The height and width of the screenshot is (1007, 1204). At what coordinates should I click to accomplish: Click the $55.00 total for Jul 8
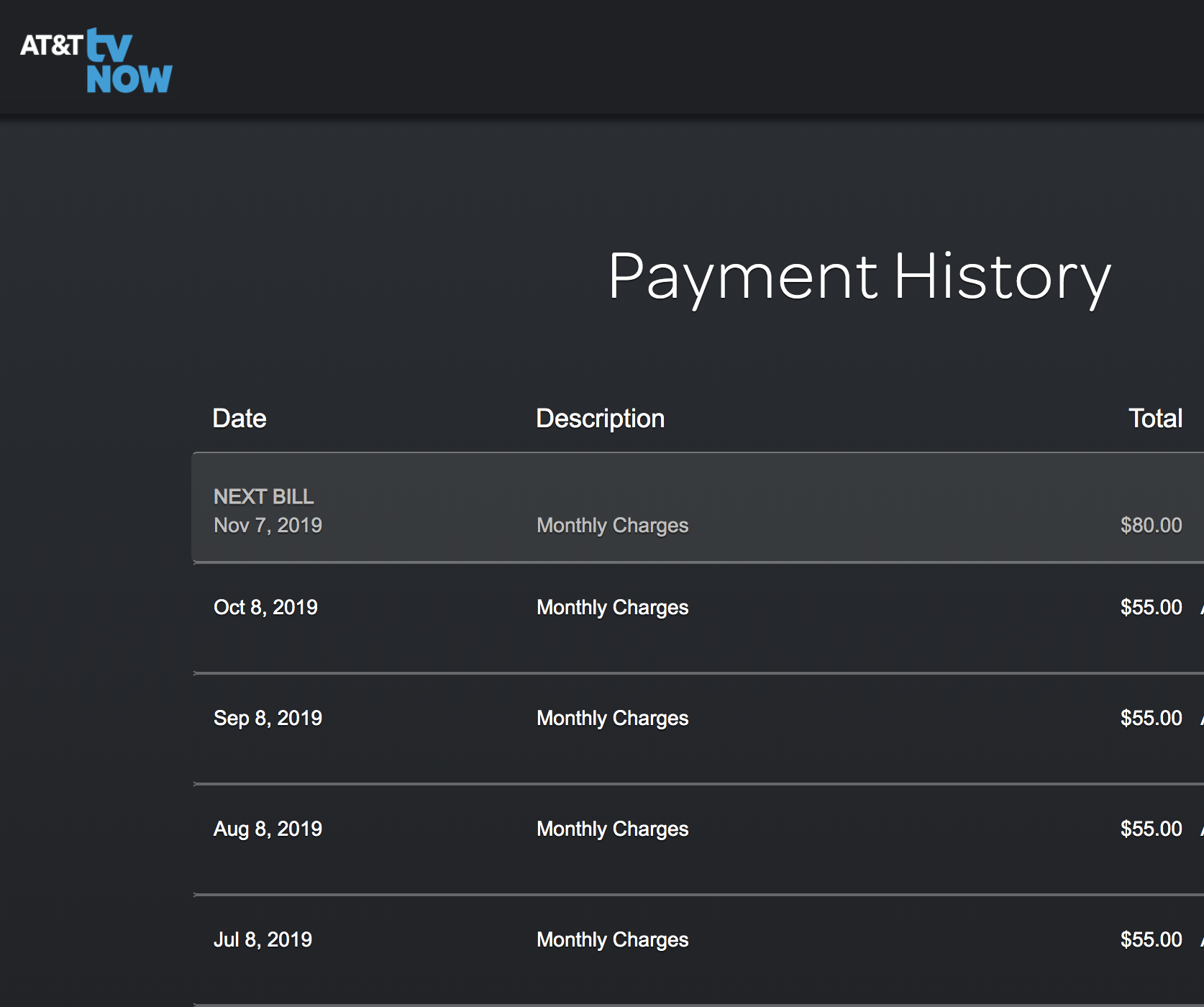1151,939
